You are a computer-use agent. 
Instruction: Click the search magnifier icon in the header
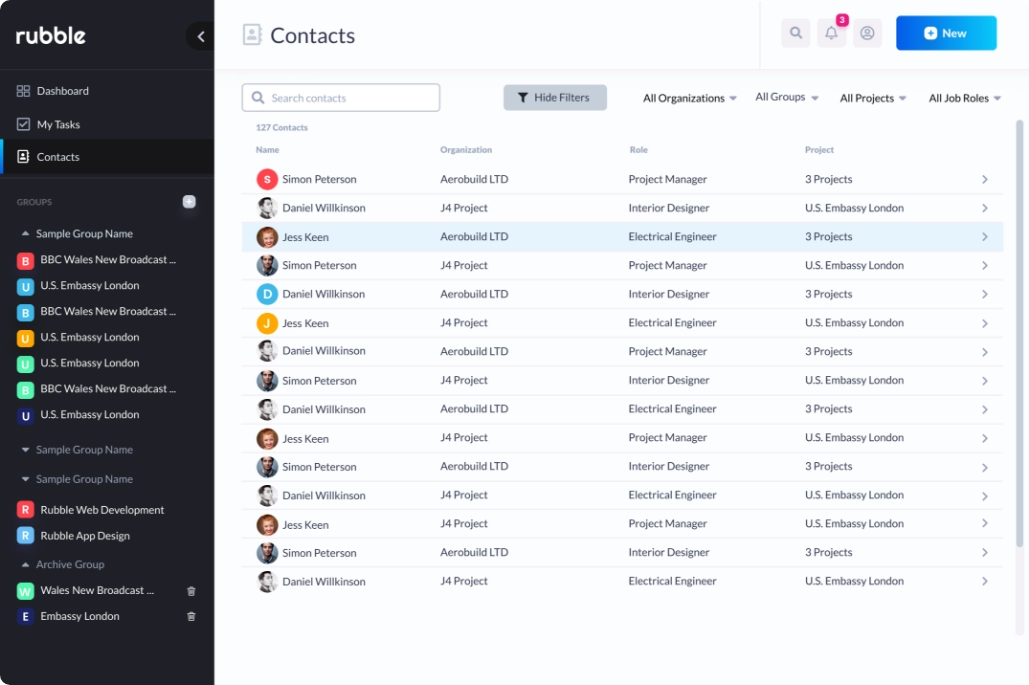795,32
